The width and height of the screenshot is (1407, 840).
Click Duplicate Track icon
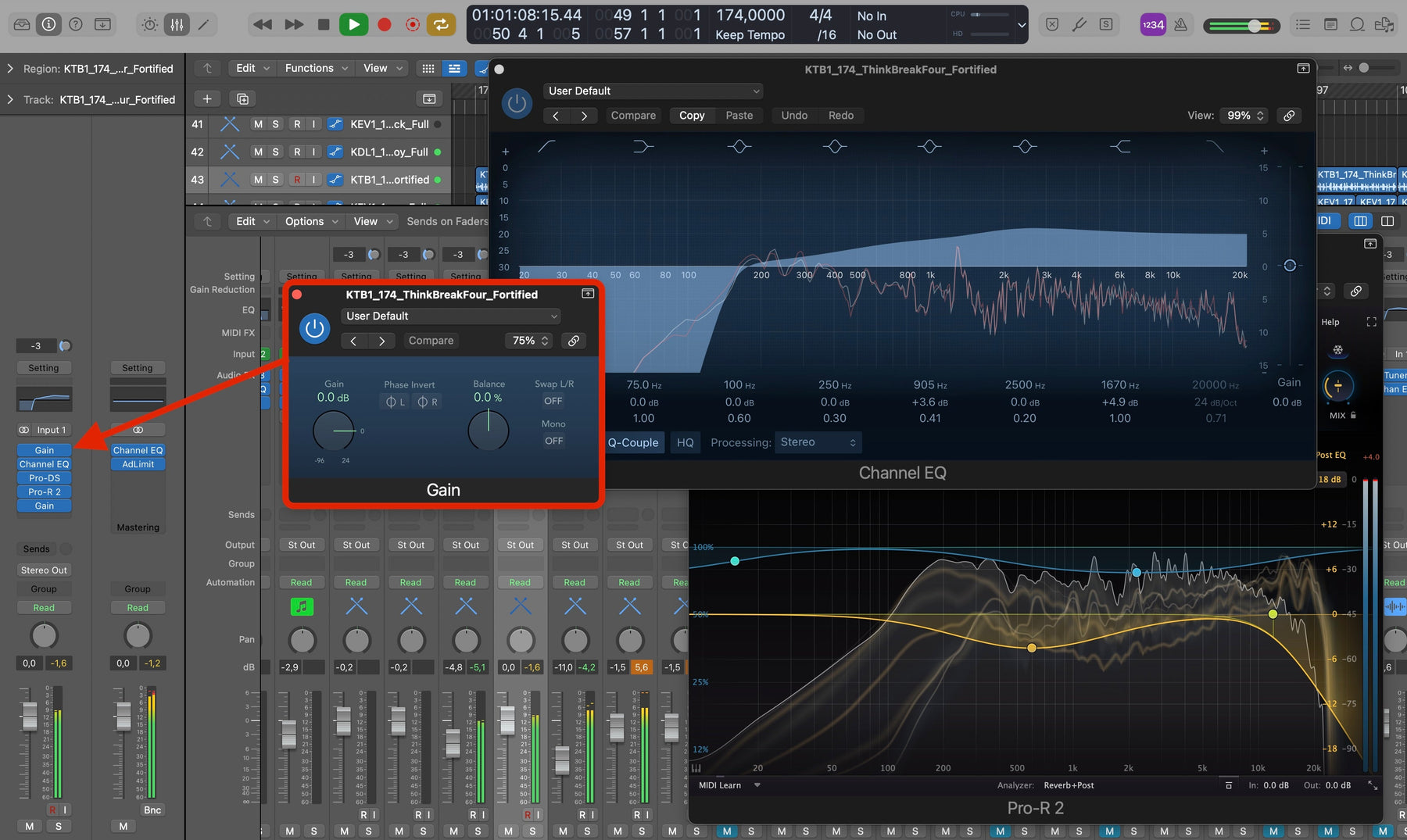pos(242,98)
